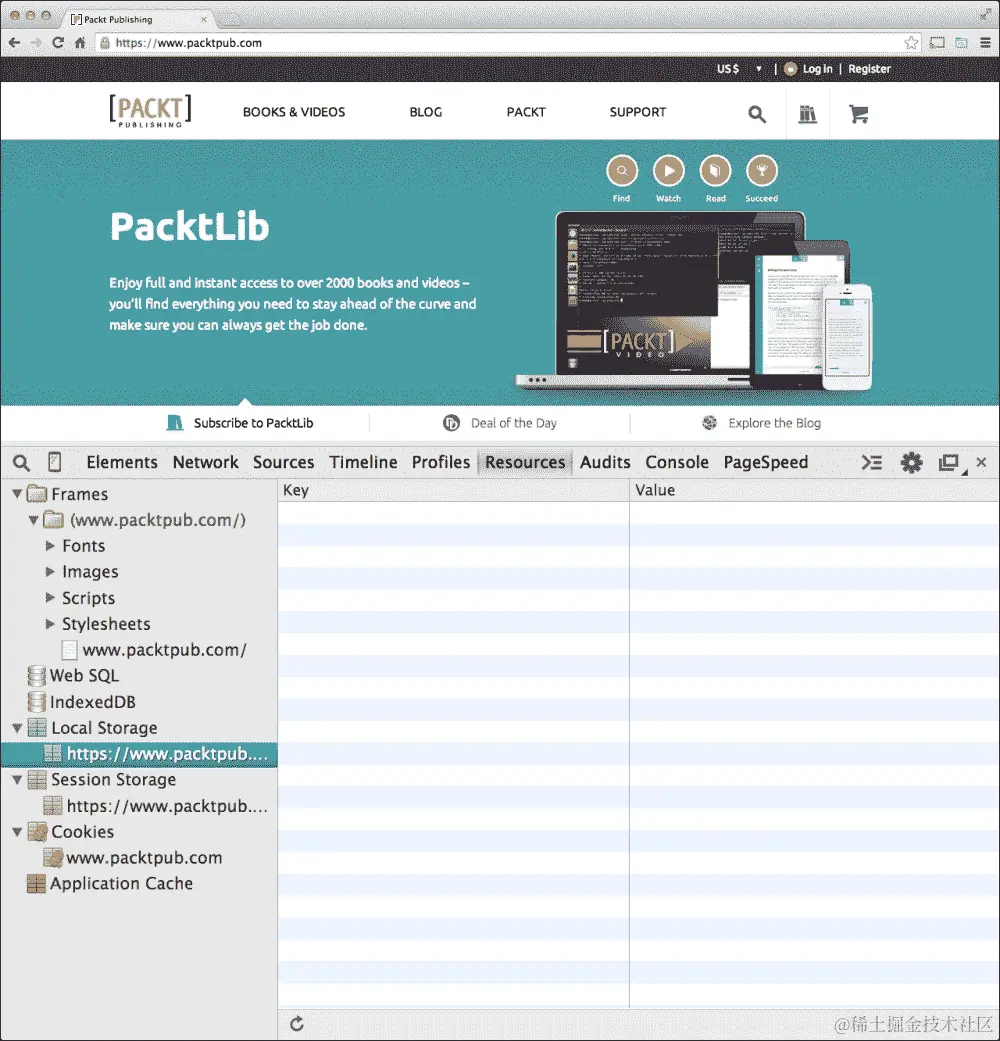
Task: Select Session Storage https://www.packtpub entry
Action: [156, 806]
